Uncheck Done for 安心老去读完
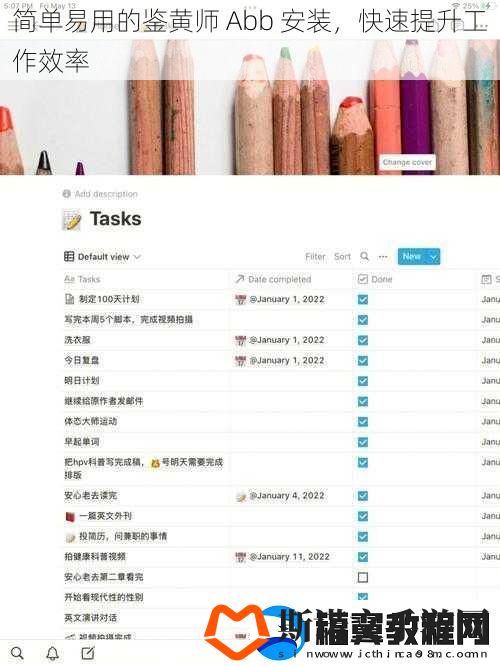500x666 pixels. (363, 496)
